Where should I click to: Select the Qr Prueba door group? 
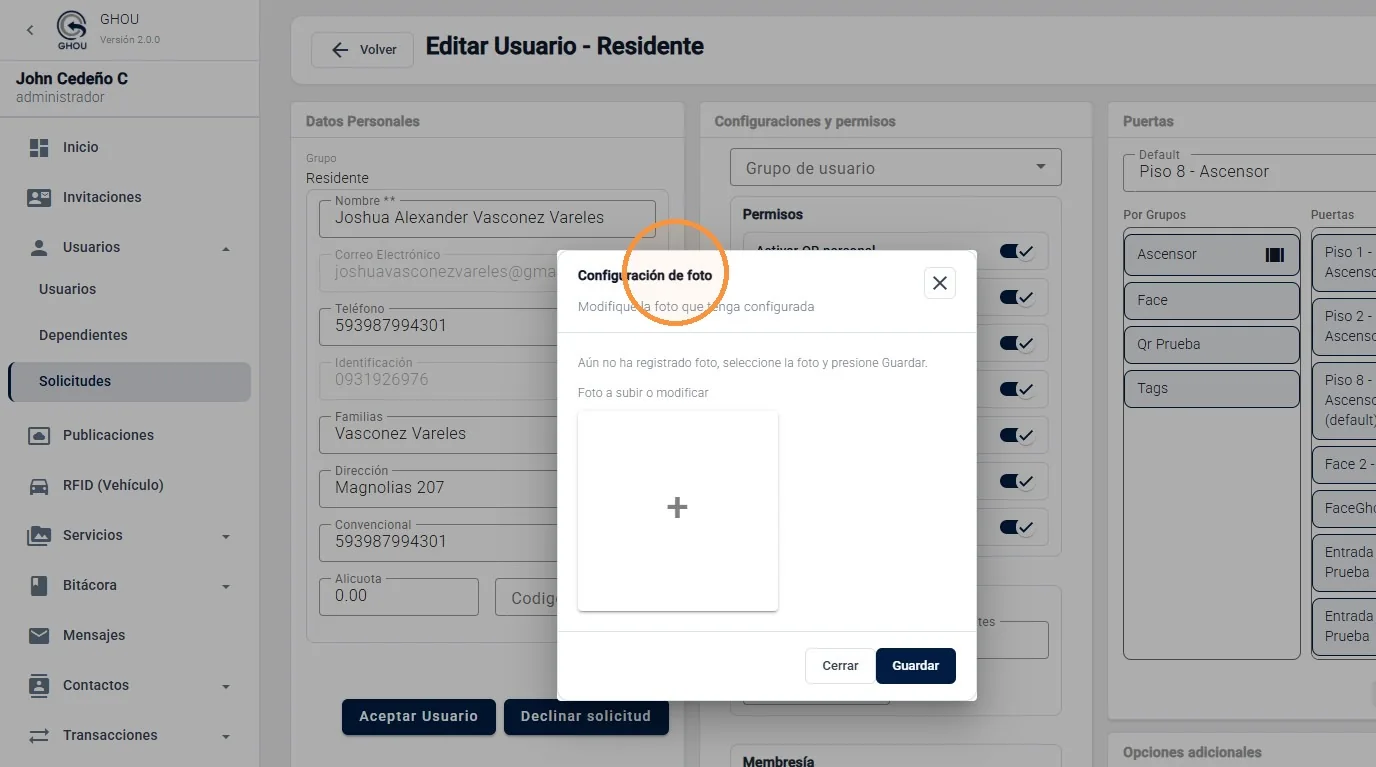[1212, 344]
